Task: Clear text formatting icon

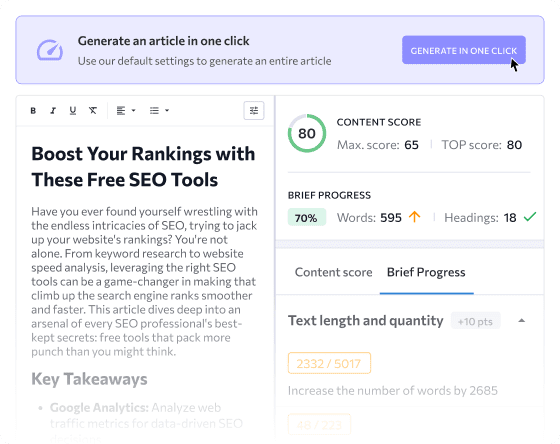Action: [x=93, y=111]
